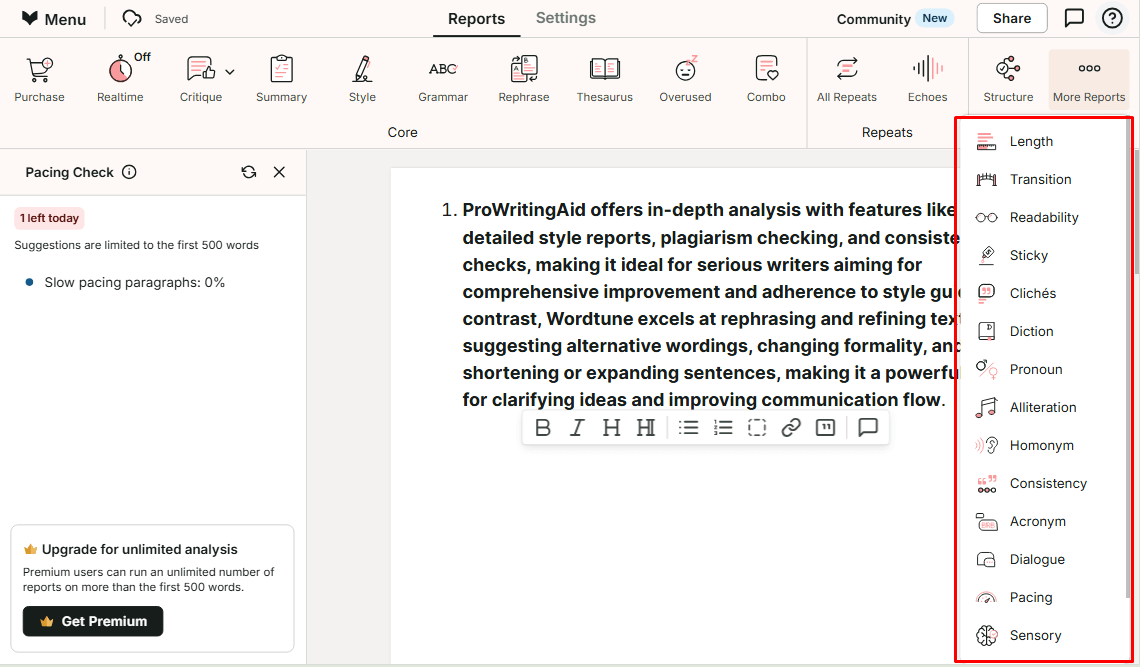This screenshot has height=667, width=1140.
Task: Run the Combo report
Action: click(766, 80)
